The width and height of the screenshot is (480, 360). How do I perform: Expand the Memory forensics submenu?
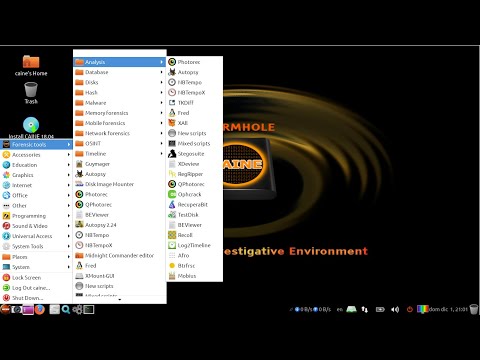click(120, 113)
